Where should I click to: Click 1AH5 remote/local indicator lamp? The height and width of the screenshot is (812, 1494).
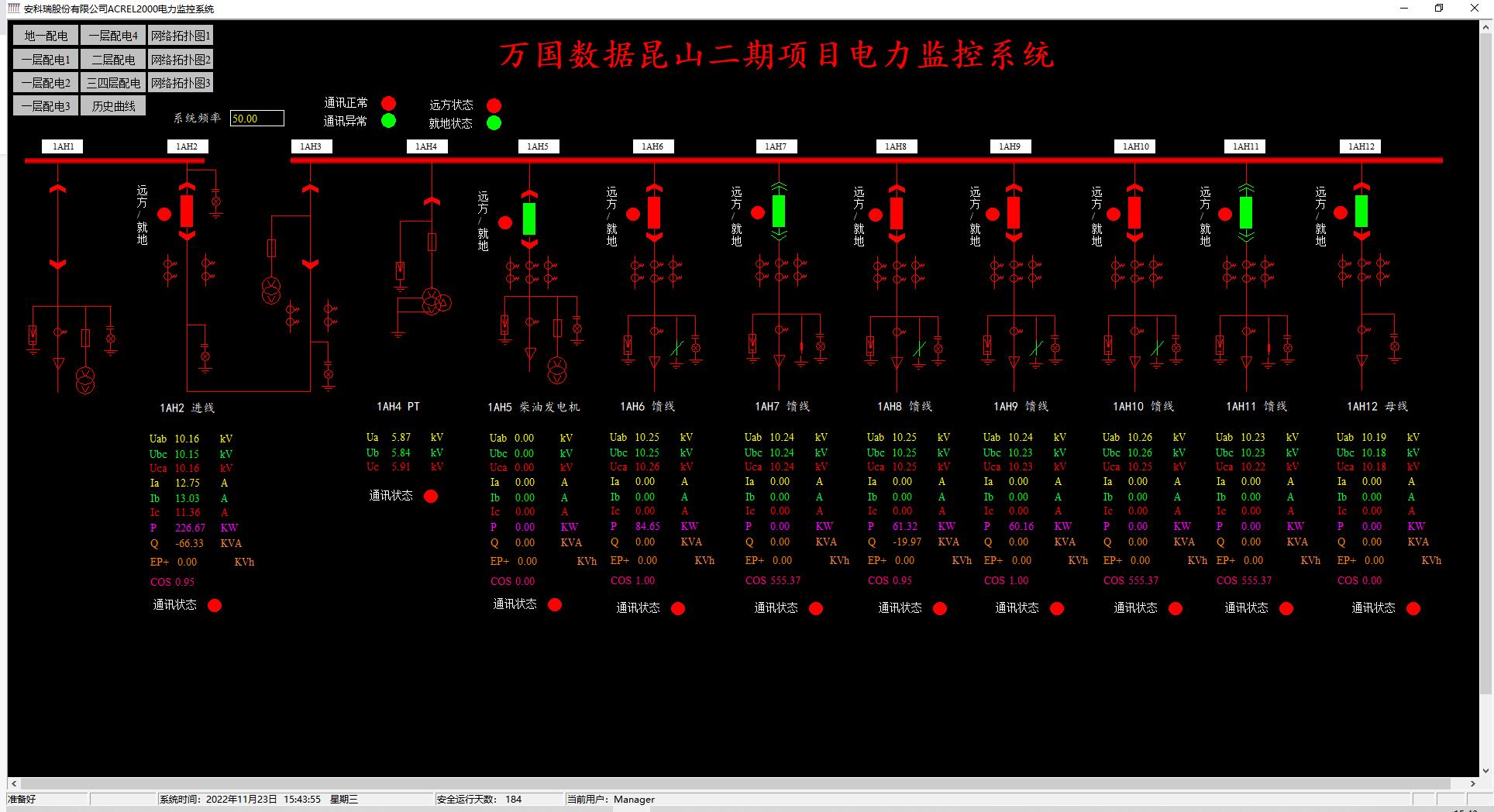505,223
